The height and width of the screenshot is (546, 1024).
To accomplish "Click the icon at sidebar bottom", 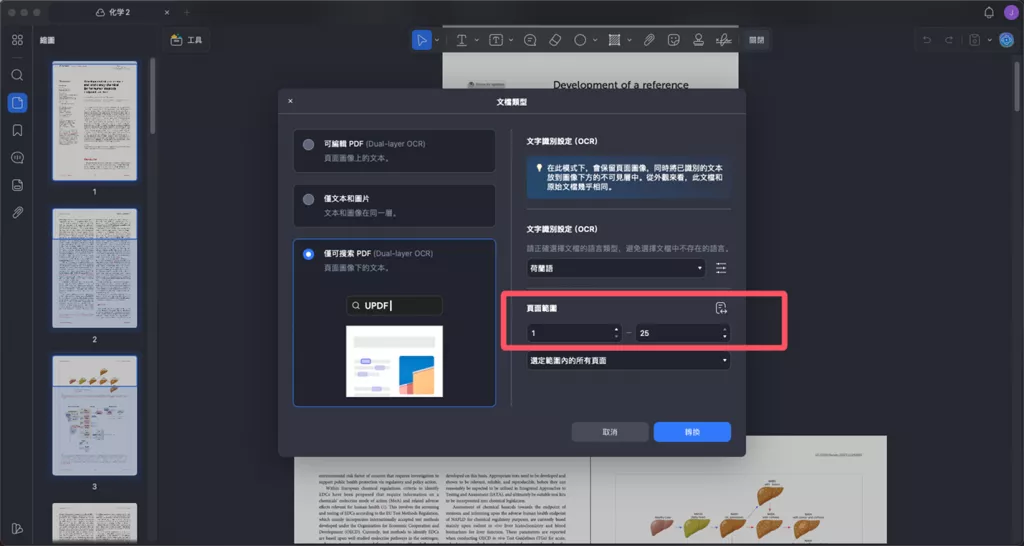I will [x=18, y=528].
